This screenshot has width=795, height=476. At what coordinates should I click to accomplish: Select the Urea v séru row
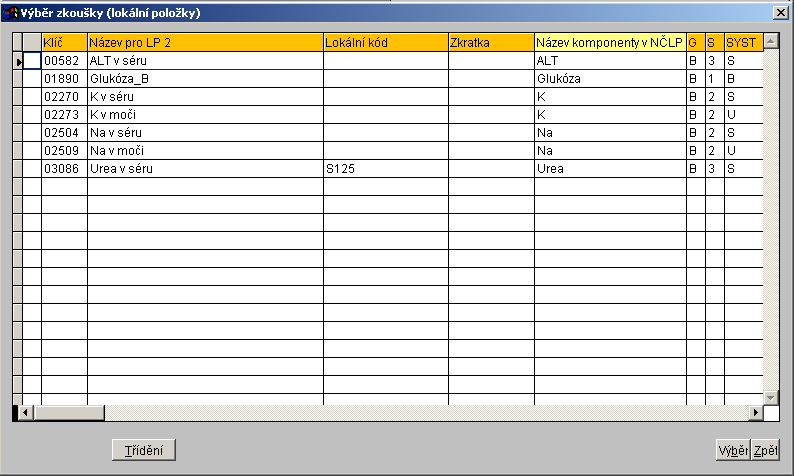click(x=205, y=169)
